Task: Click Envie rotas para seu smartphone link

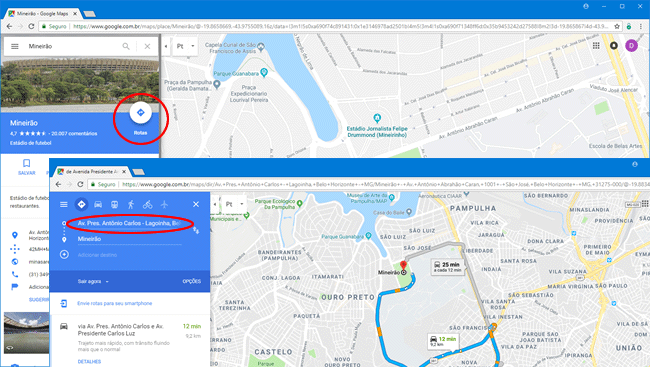Action: [x=114, y=303]
